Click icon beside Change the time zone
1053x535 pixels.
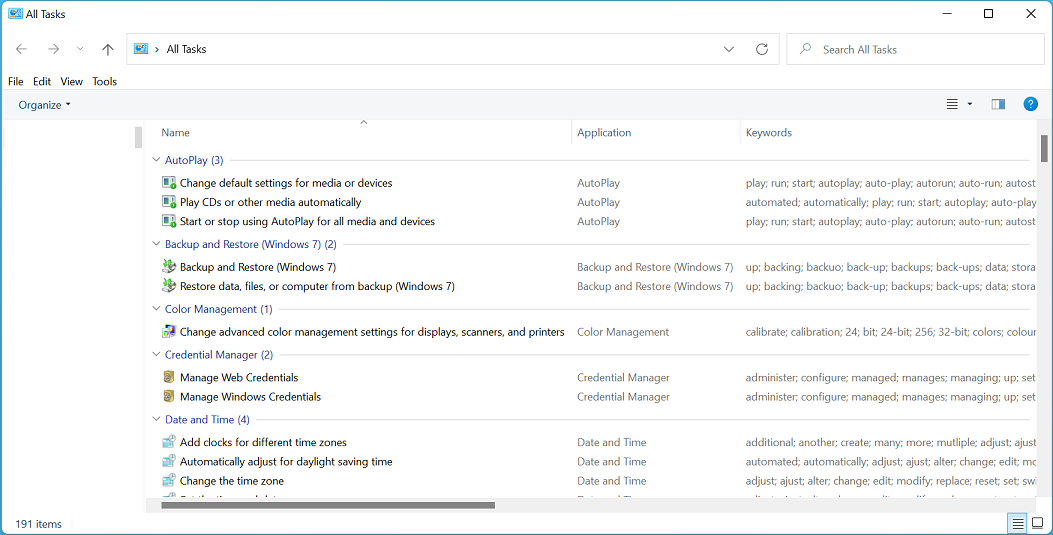[169, 481]
